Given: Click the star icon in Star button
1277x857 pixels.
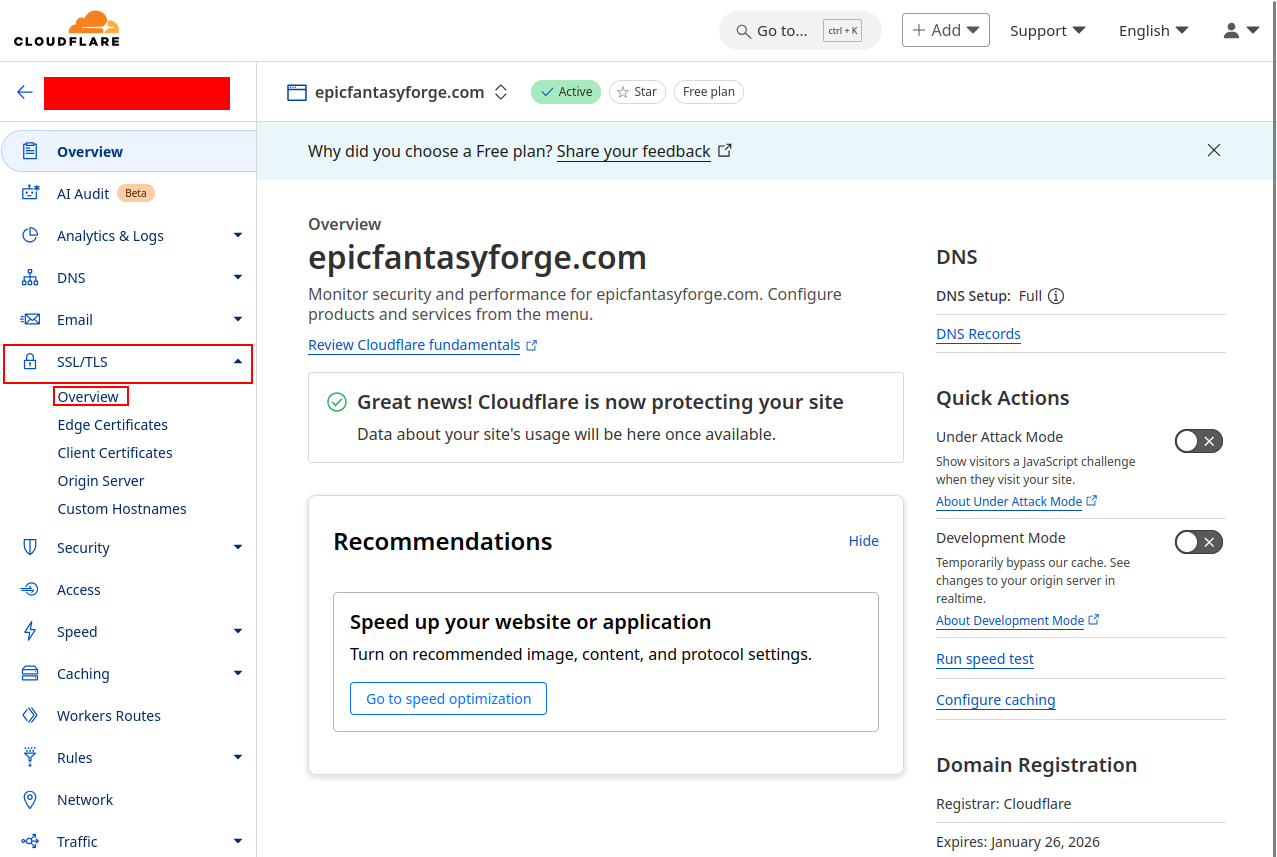Looking at the screenshot, I should [623, 92].
